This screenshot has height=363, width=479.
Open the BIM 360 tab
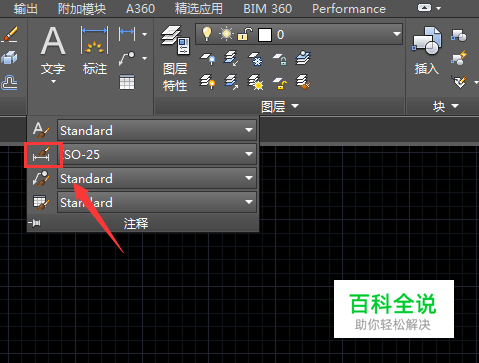267,9
